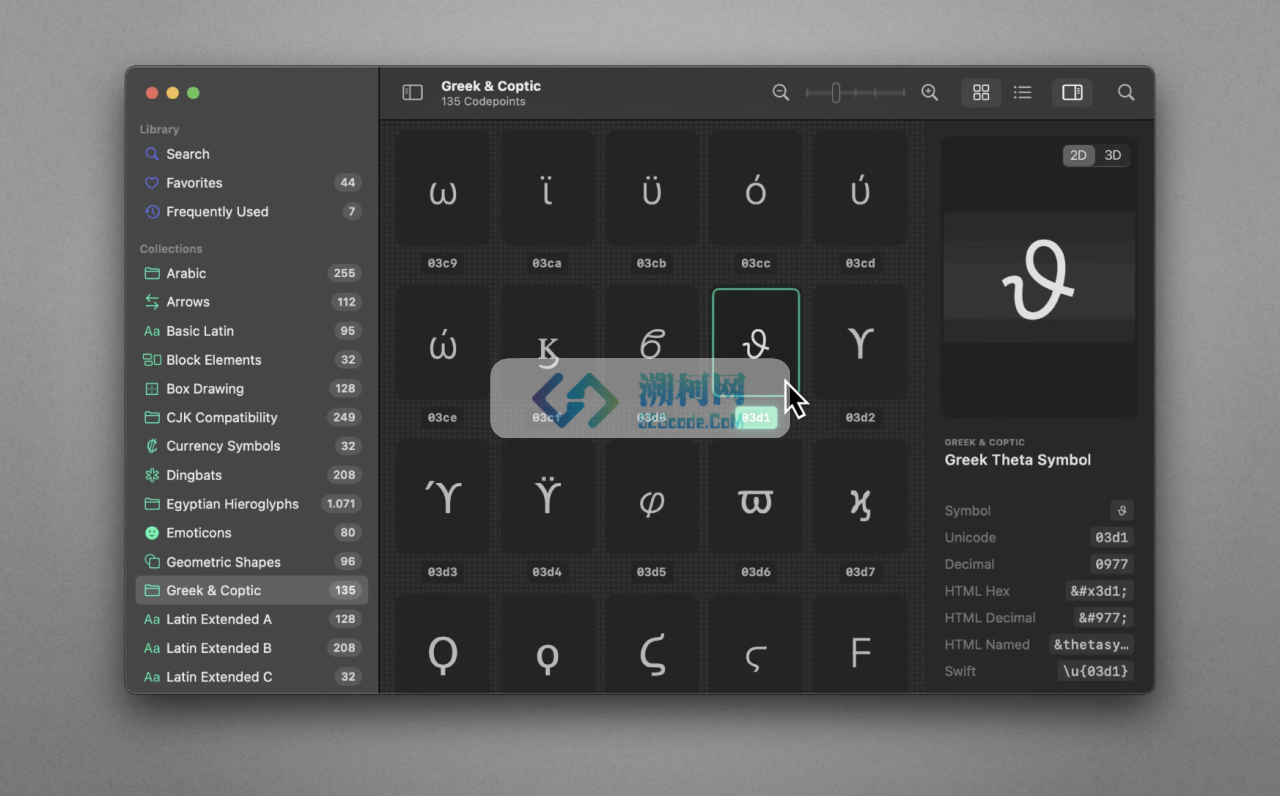Select the Dingbats collection
Viewport: 1280px width, 796px height.
coord(251,475)
